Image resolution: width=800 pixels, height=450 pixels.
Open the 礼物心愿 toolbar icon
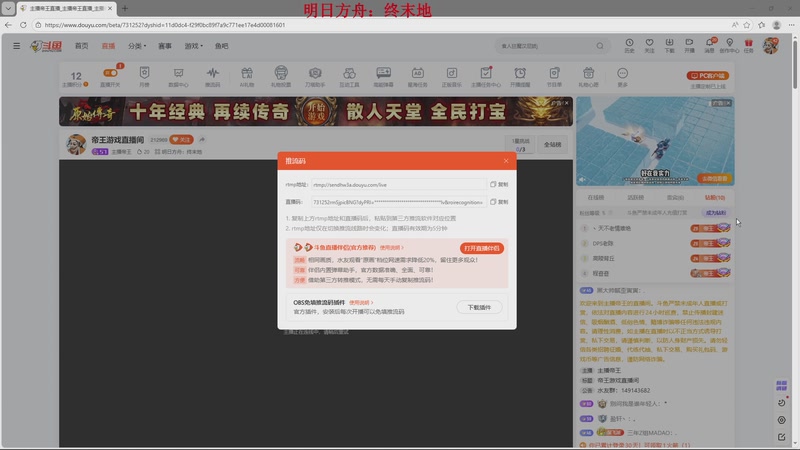click(x=588, y=77)
